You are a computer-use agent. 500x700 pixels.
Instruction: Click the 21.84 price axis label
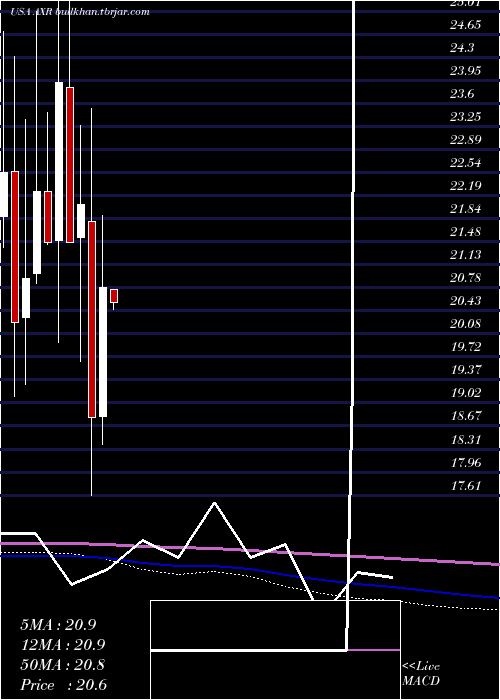click(x=466, y=209)
